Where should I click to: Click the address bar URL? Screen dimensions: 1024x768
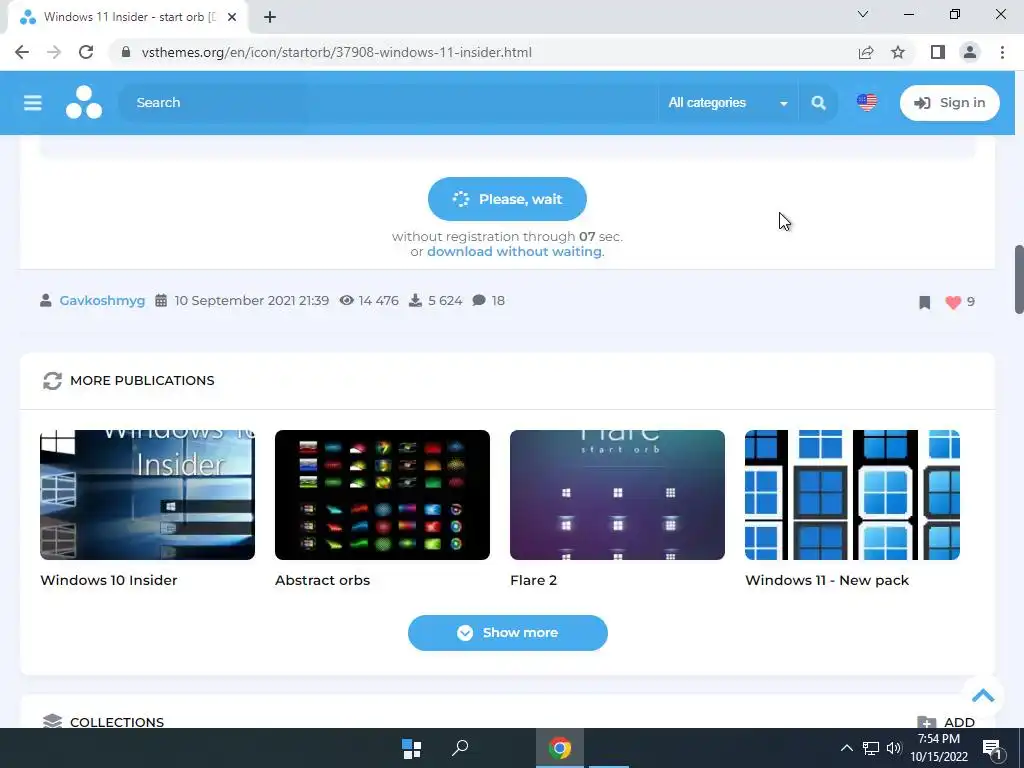(x=336, y=52)
